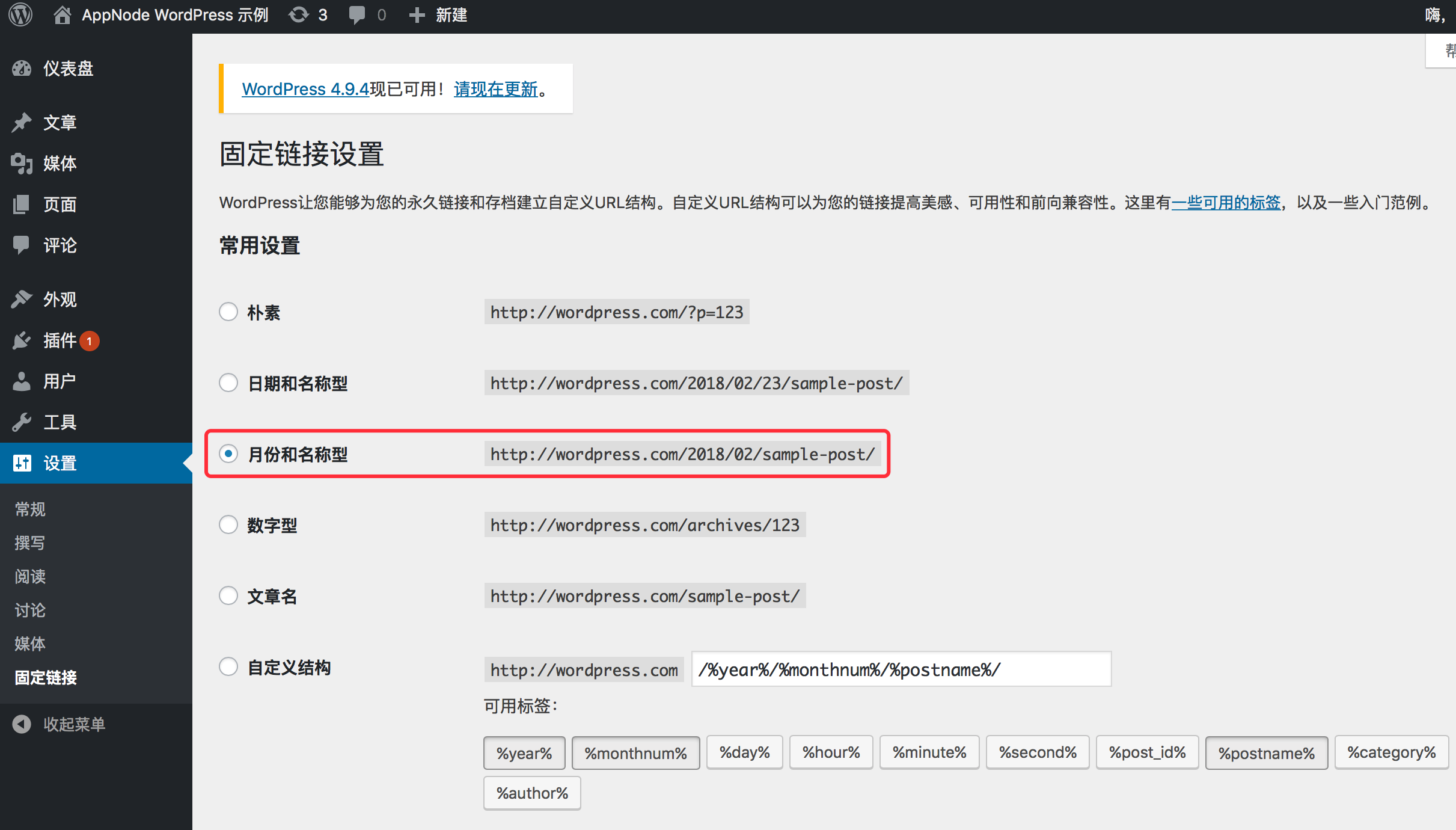The height and width of the screenshot is (830, 1456).
Task: Open the 撰写 settings submenu
Action: click(30, 543)
